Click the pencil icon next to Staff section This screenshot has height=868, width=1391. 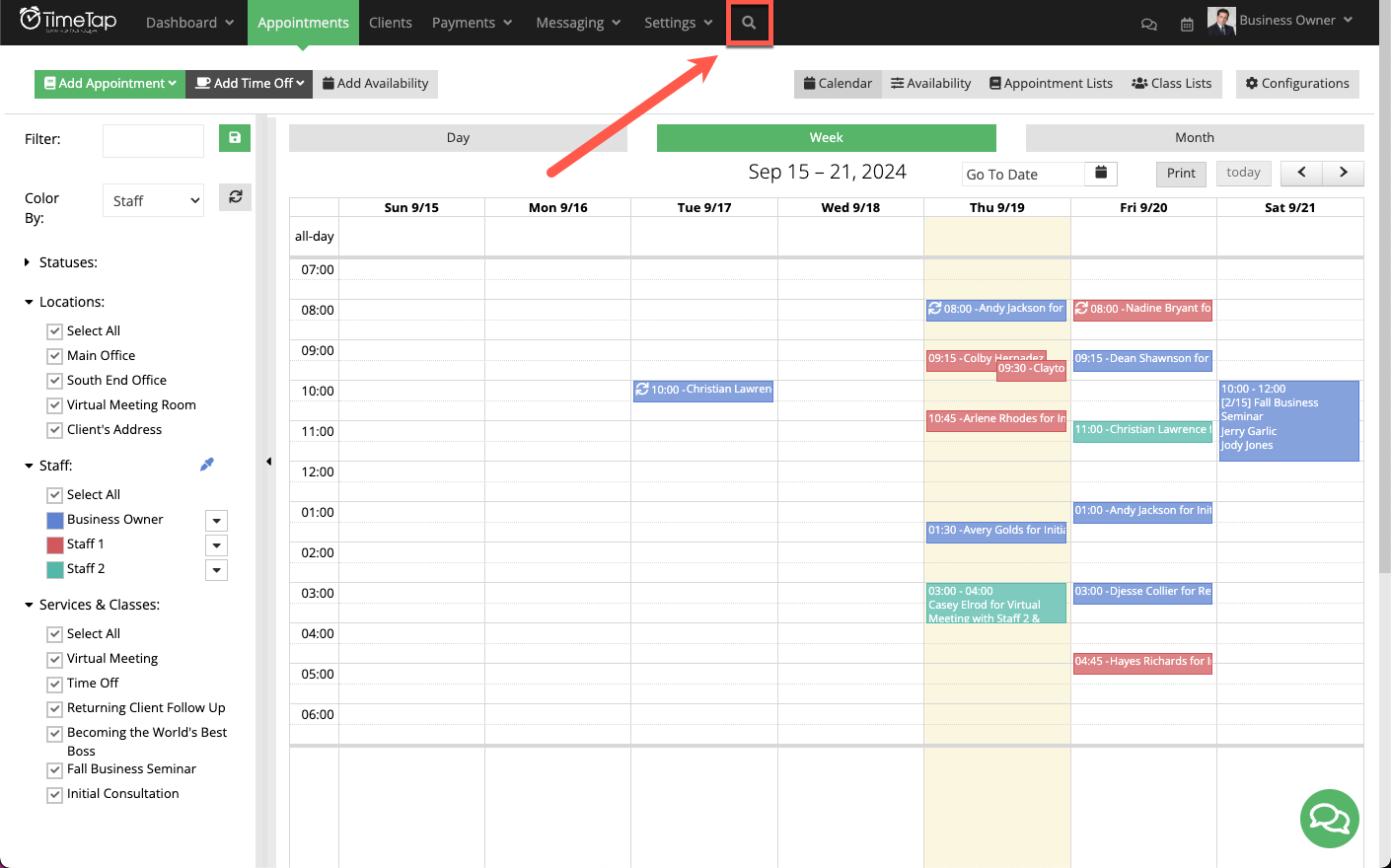(x=207, y=463)
